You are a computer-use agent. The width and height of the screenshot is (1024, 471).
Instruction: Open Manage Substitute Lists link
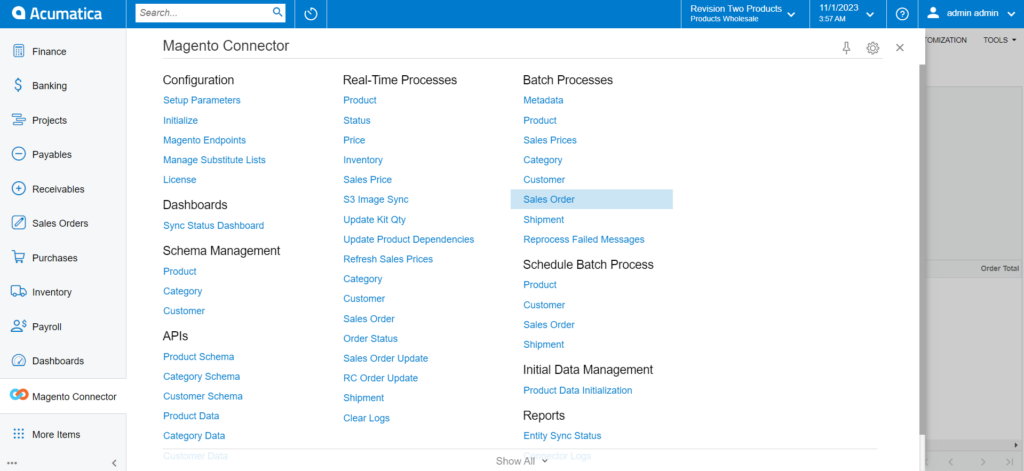[x=214, y=159]
